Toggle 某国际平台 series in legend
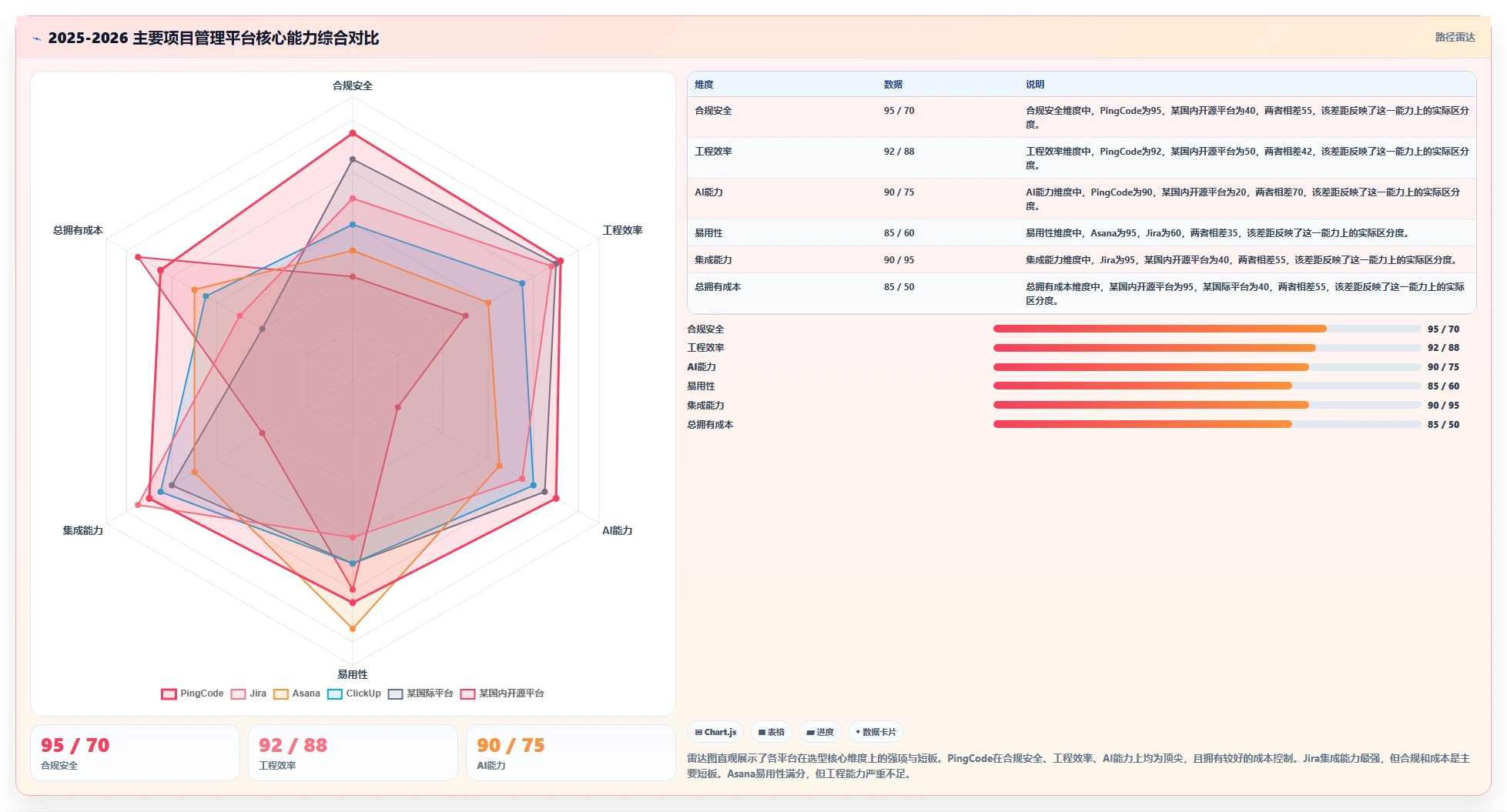Image resolution: width=1507 pixels, height=812 pixels. pyautogui.click(x=421, y=693)
